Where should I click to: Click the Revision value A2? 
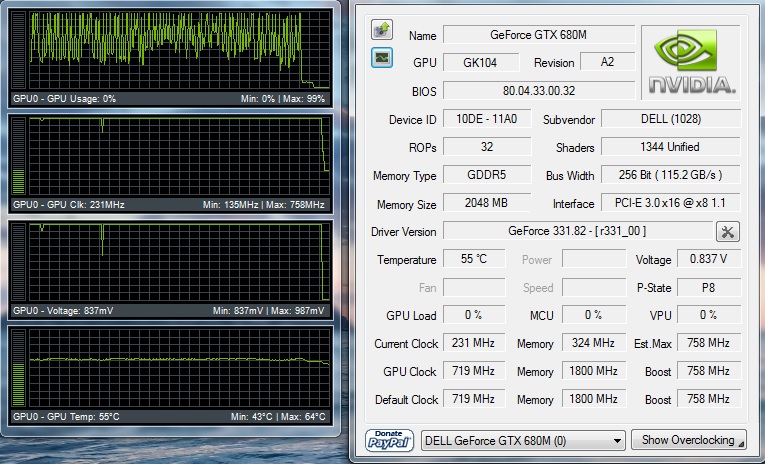(x=607, y=62)
